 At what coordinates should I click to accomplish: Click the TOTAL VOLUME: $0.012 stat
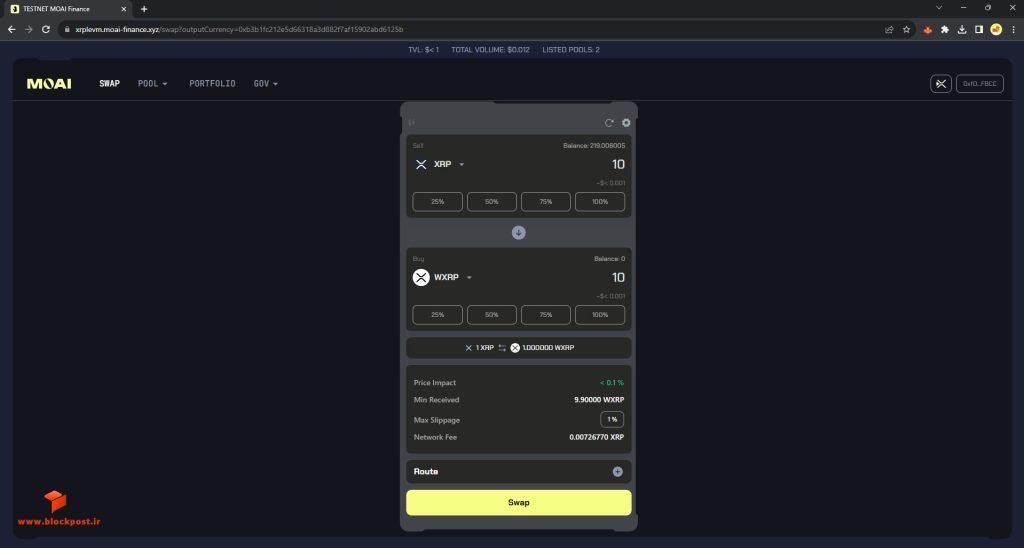pyautogui.click(x=490, y=50)
